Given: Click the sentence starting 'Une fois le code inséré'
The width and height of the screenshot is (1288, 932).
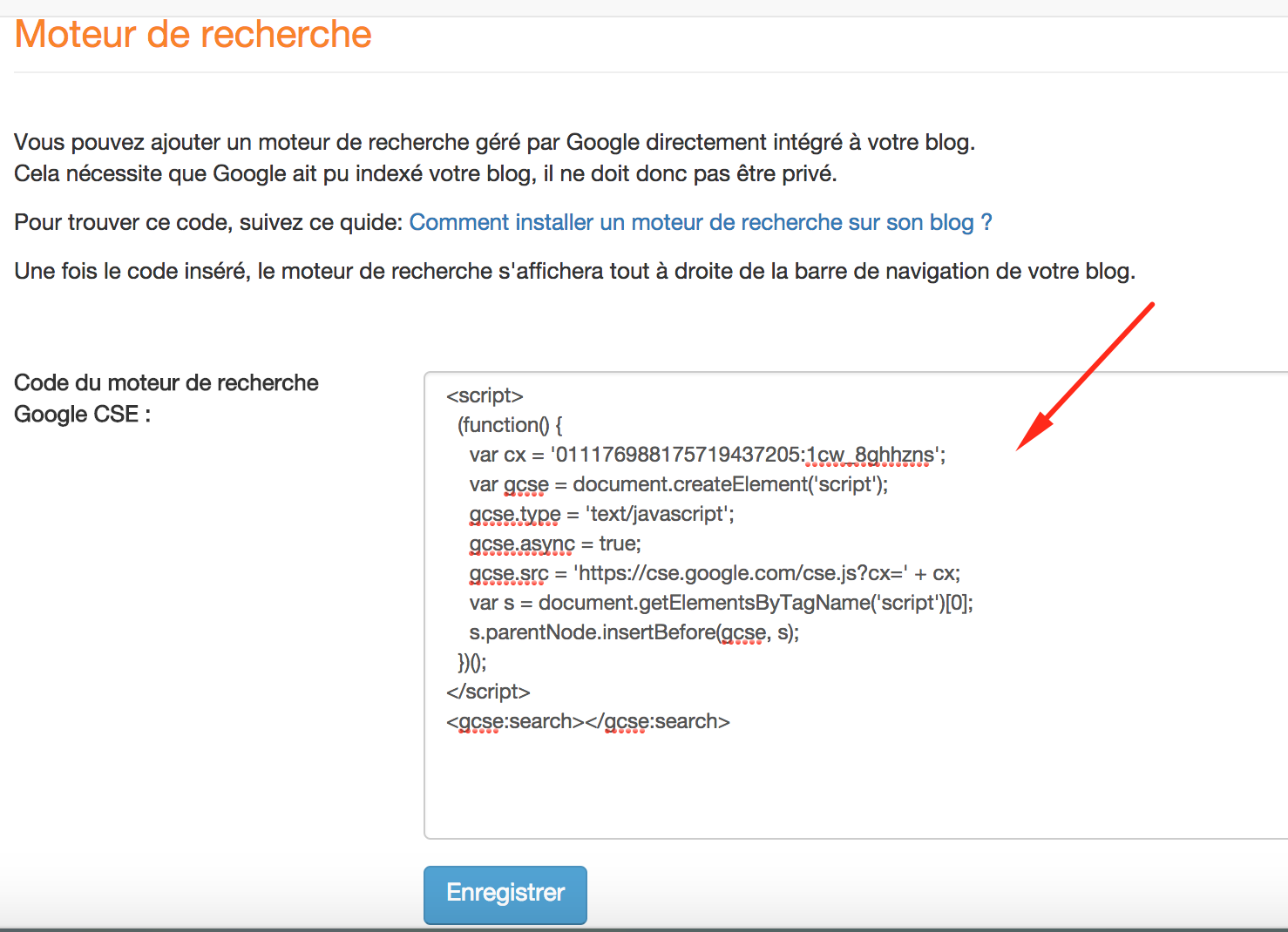Looking at the screenshot, I should tap(574, 271).
